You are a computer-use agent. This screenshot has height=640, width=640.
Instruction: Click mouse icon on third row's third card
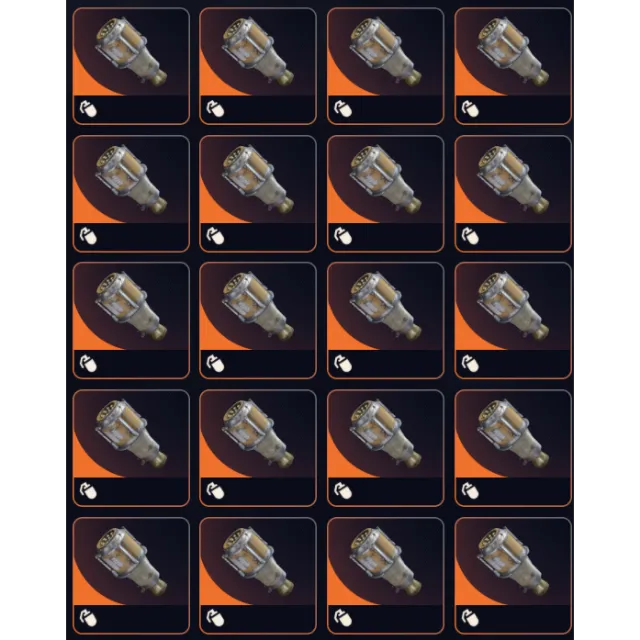[343, 364]
